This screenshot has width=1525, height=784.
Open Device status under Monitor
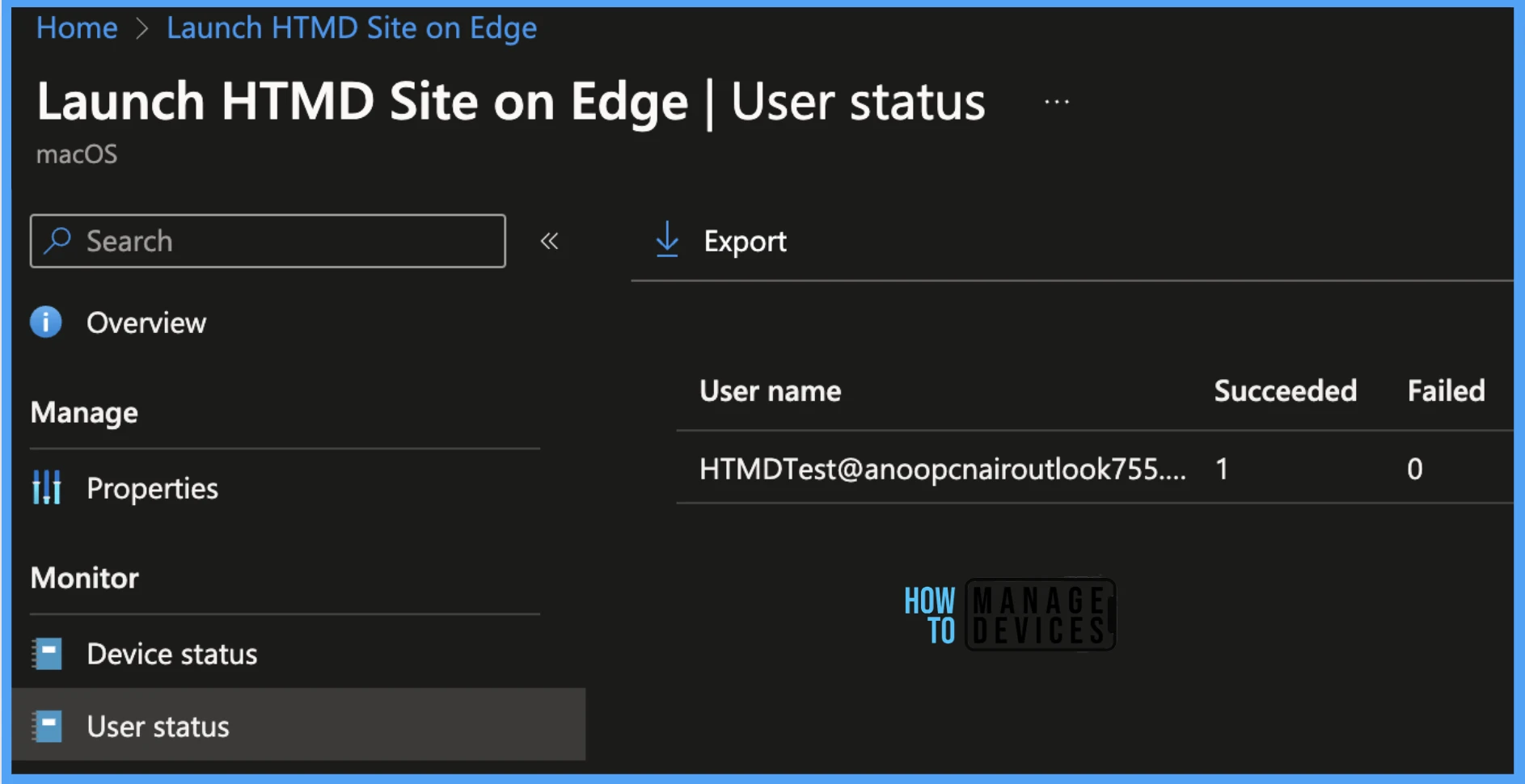(x=171, y=654)
